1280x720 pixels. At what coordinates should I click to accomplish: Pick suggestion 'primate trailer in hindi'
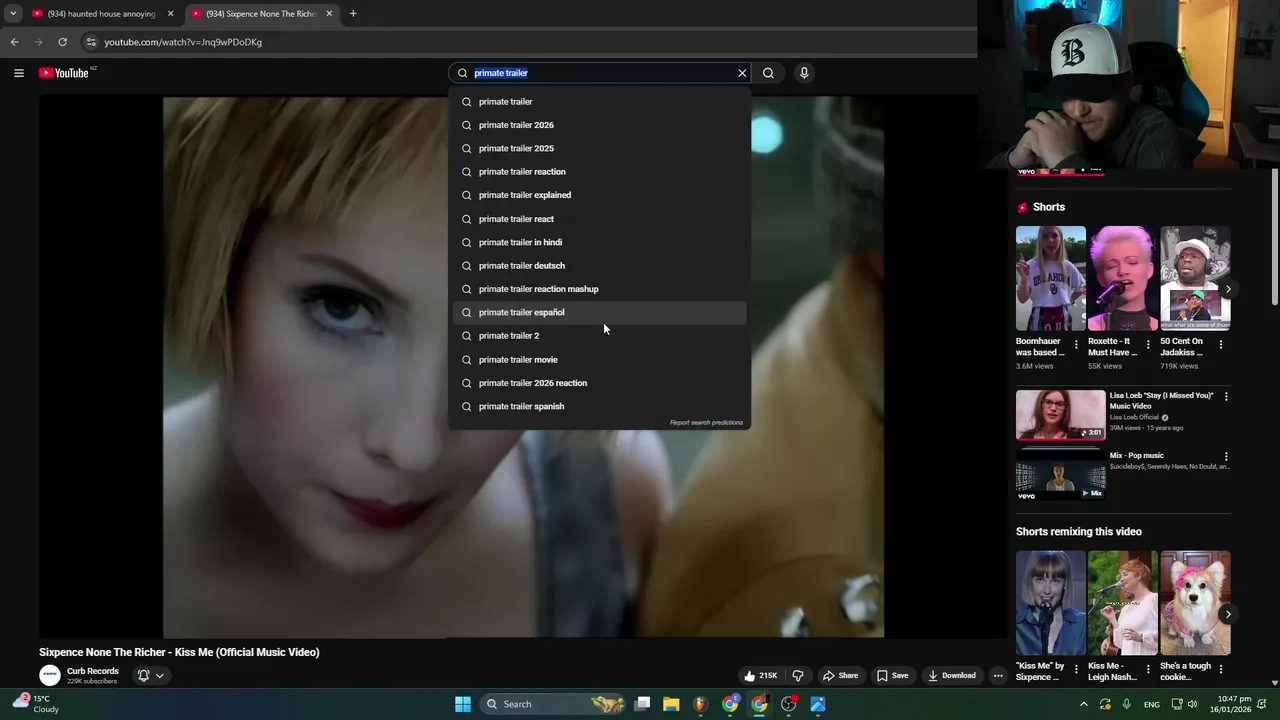599,242
